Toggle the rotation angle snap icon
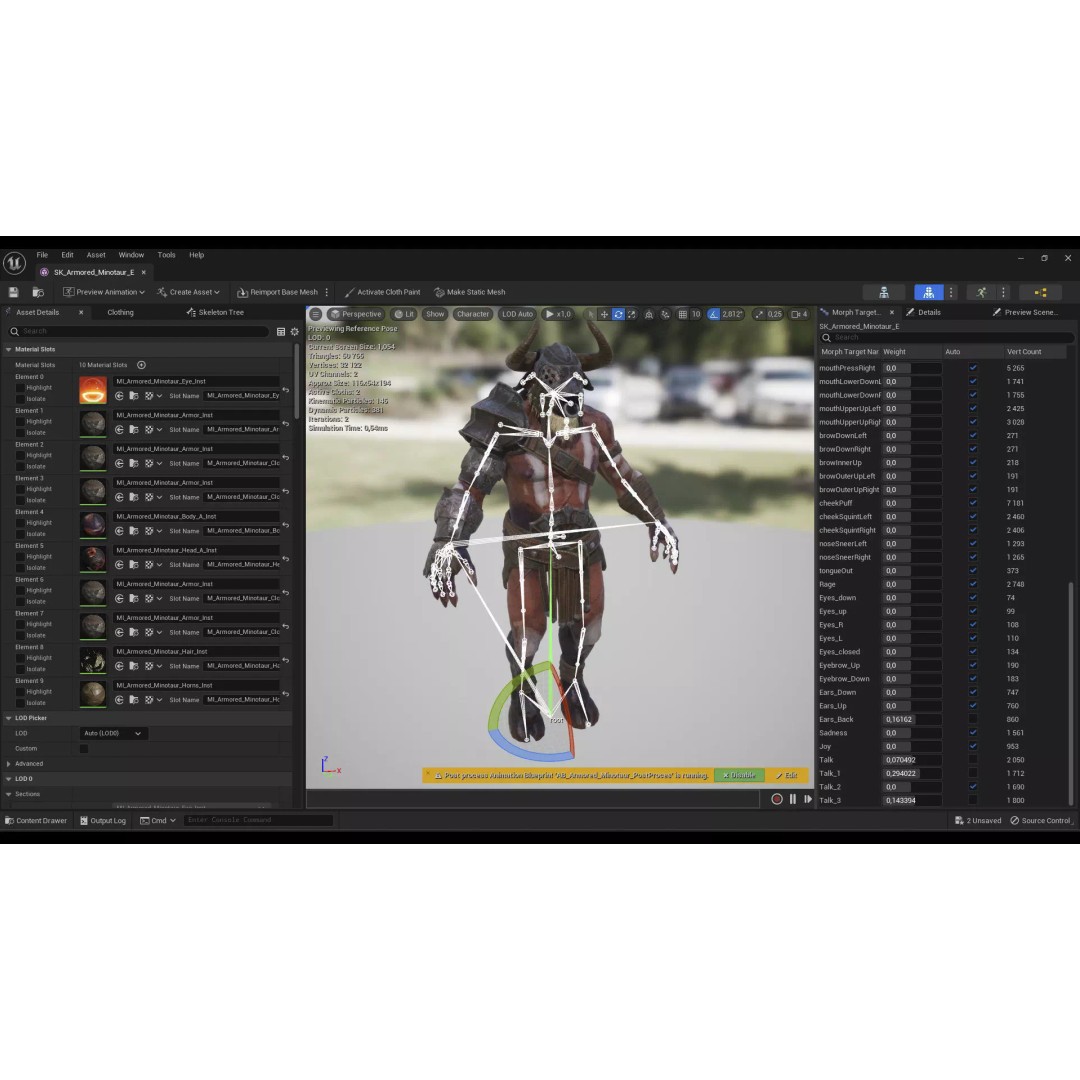The height and width of the screenshot is (1080, 1080). (714, 314)
